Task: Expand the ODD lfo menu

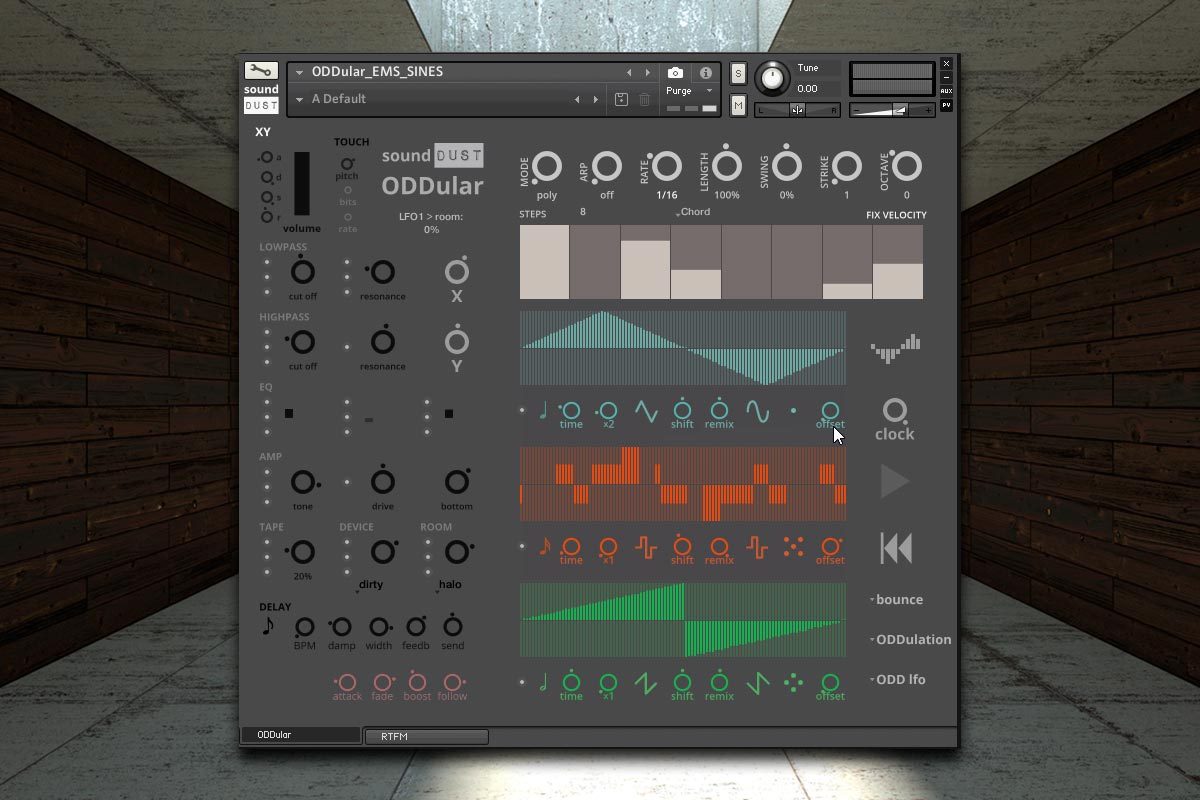Action: [897, 680]
